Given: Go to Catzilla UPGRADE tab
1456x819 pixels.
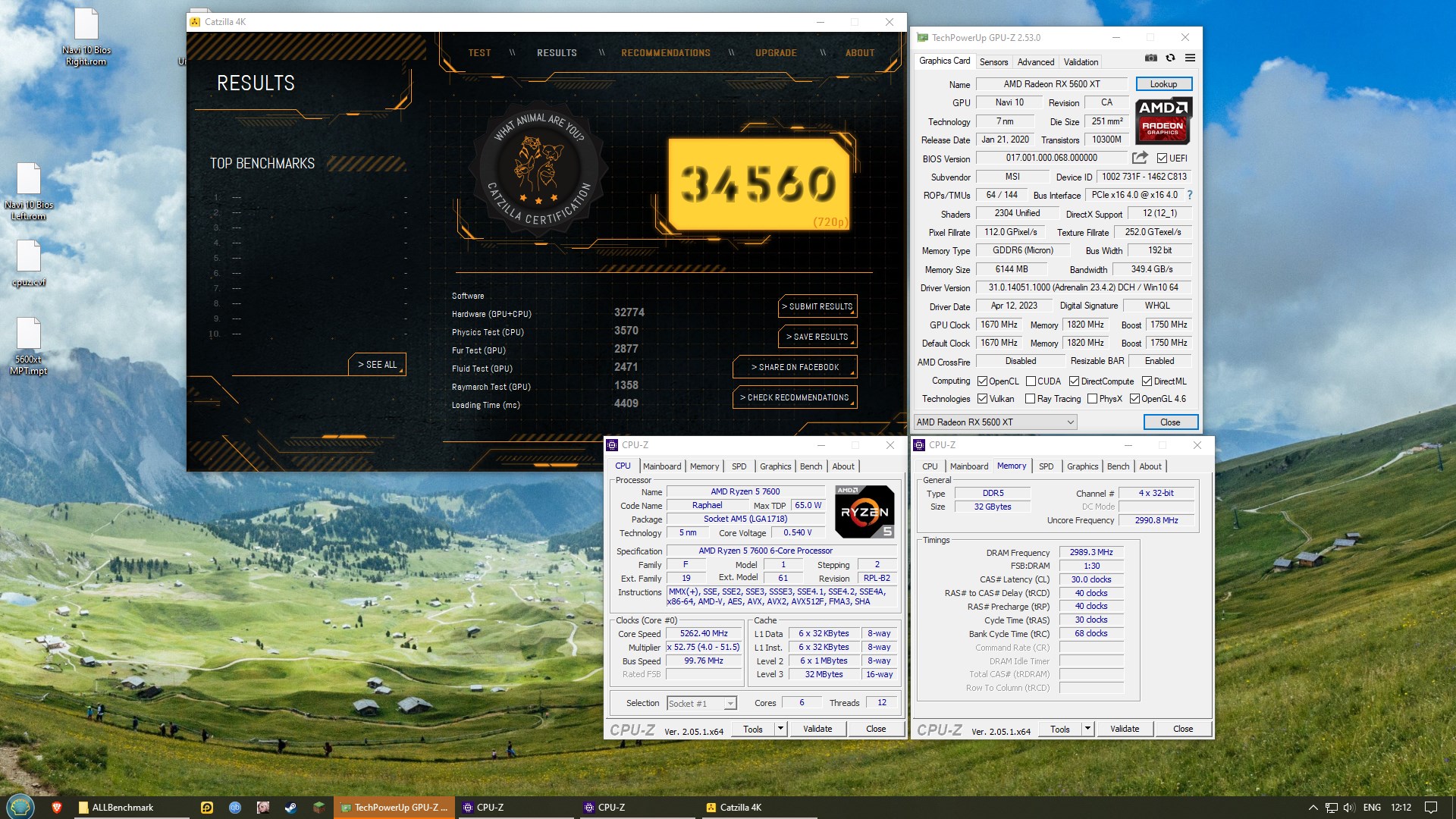Looking at the screenshot, I should pyautogui.click(x=776, y=53).
